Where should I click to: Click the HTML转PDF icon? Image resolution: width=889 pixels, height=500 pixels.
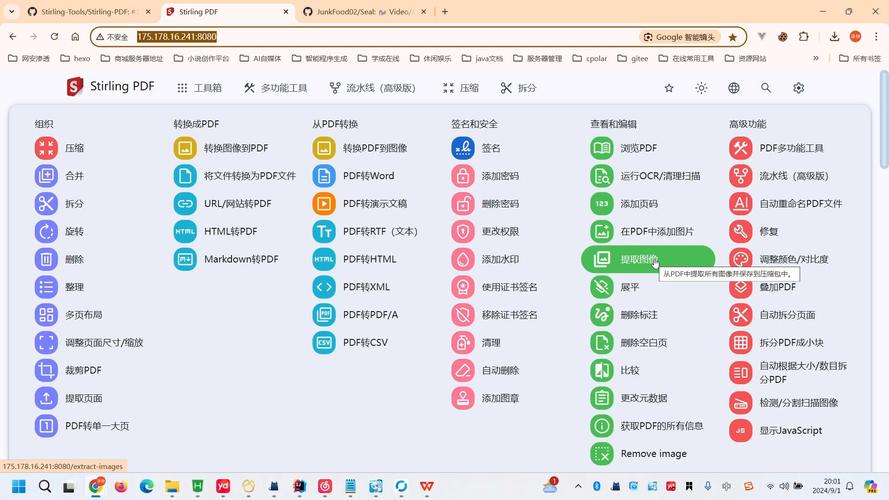pyautogui.click(x=185, y=231)
